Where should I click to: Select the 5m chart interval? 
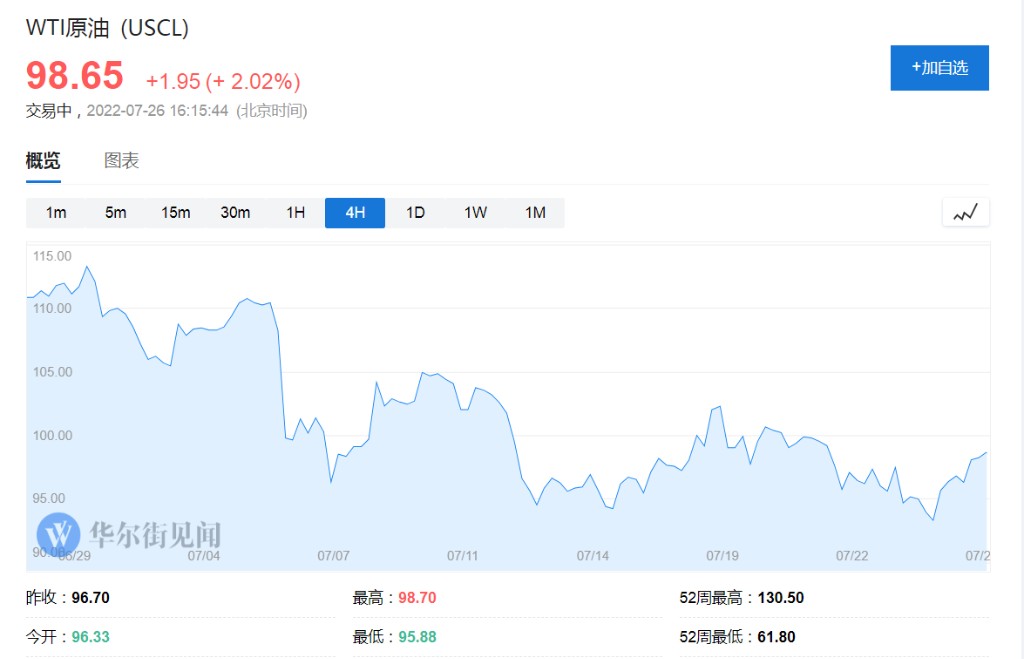coord(116,212)
